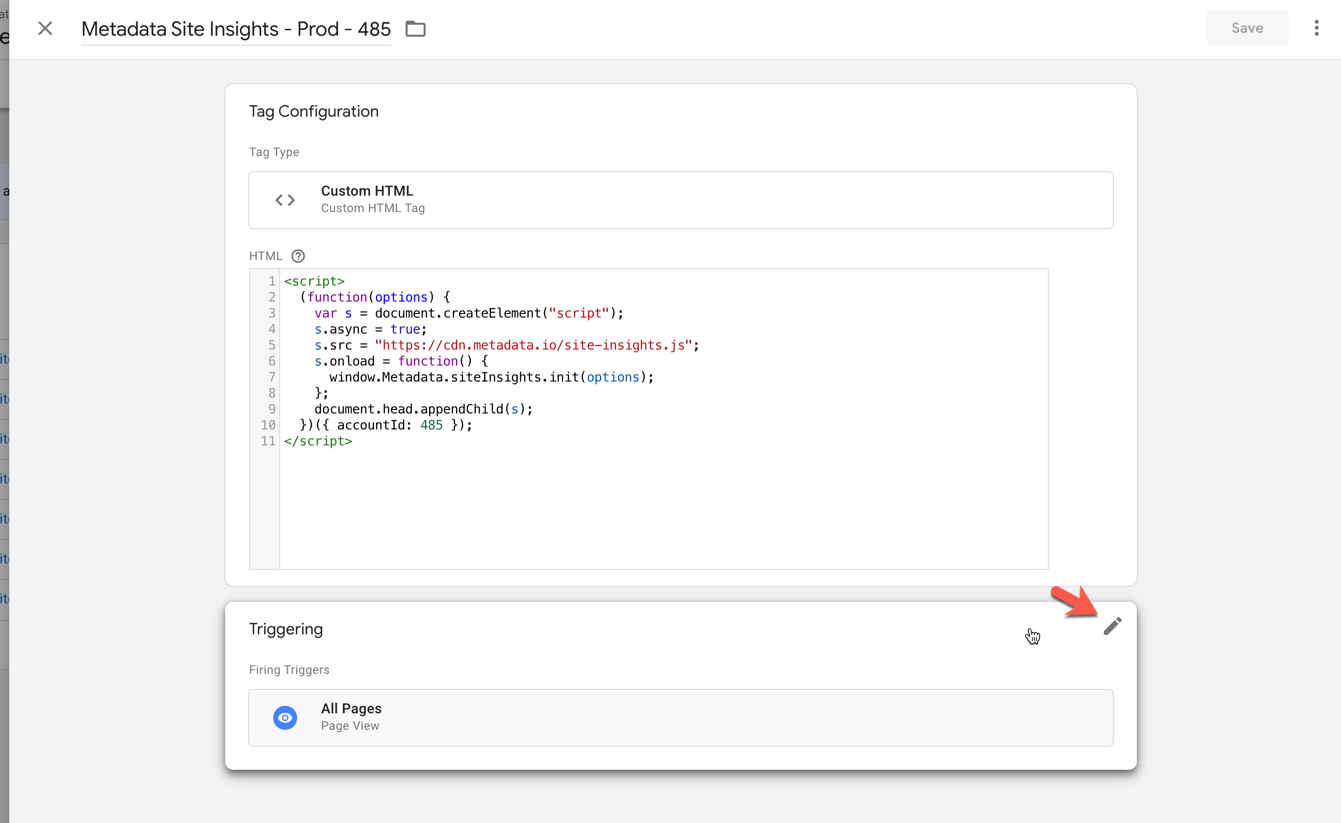Click the folder icon beside the tag name
The height and width of the screenshot is (823, 1341).
click(x=416, y=29)
